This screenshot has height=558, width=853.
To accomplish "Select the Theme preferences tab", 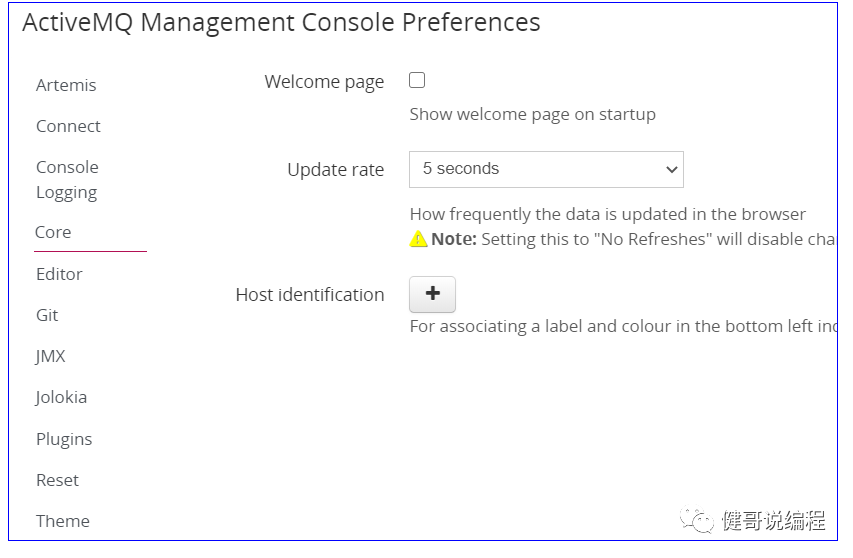I will pyautogui.click(x=63, y=521).
